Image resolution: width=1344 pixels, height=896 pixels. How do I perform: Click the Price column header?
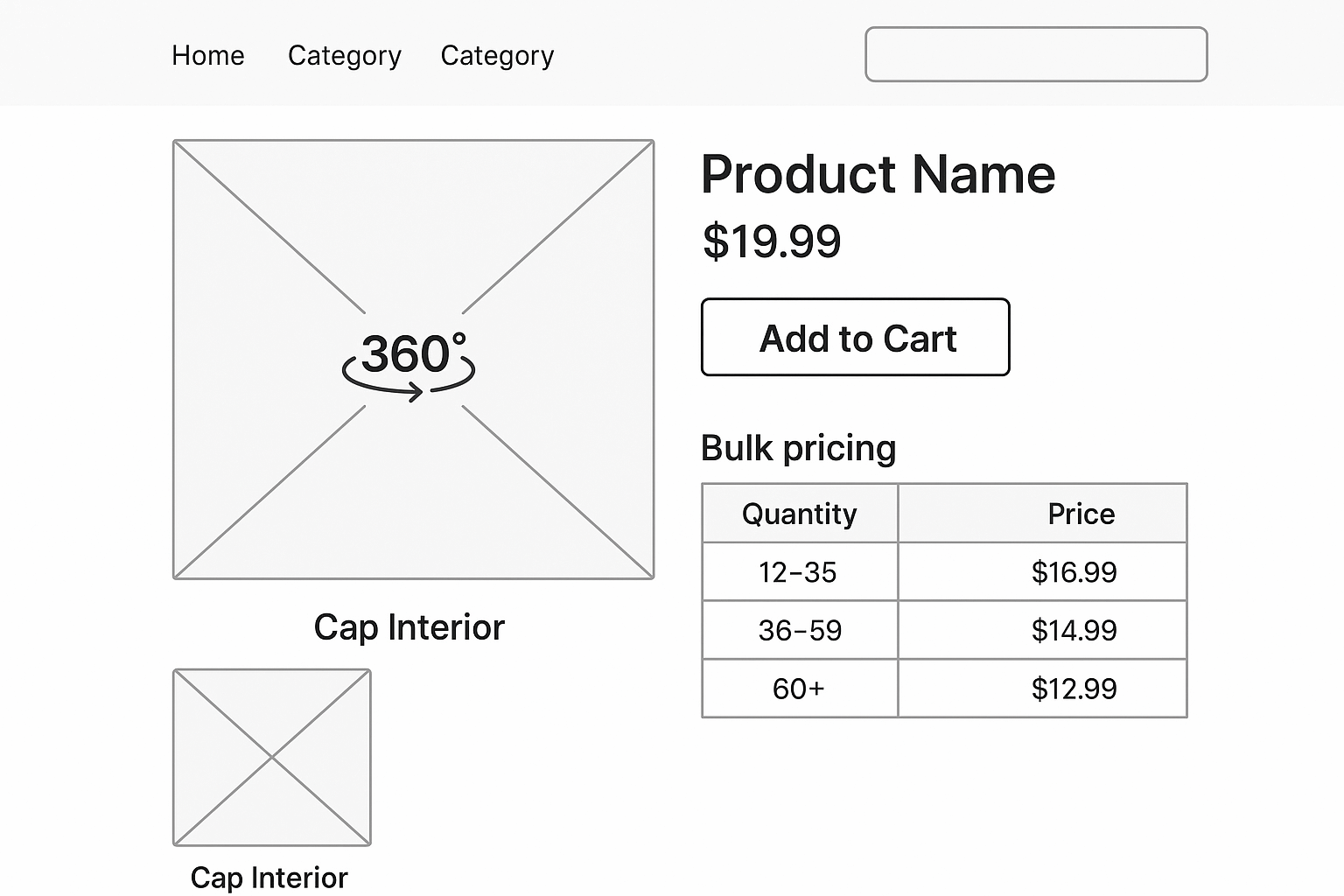tap(1081, 514)
